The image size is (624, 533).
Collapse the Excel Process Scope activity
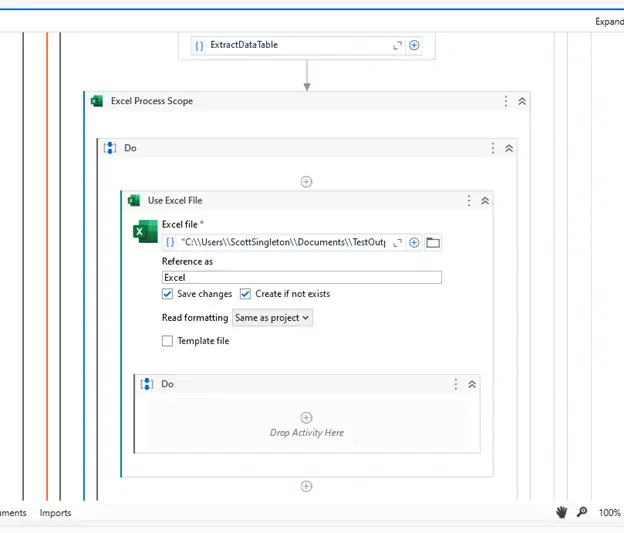click(x=522, y=101)
